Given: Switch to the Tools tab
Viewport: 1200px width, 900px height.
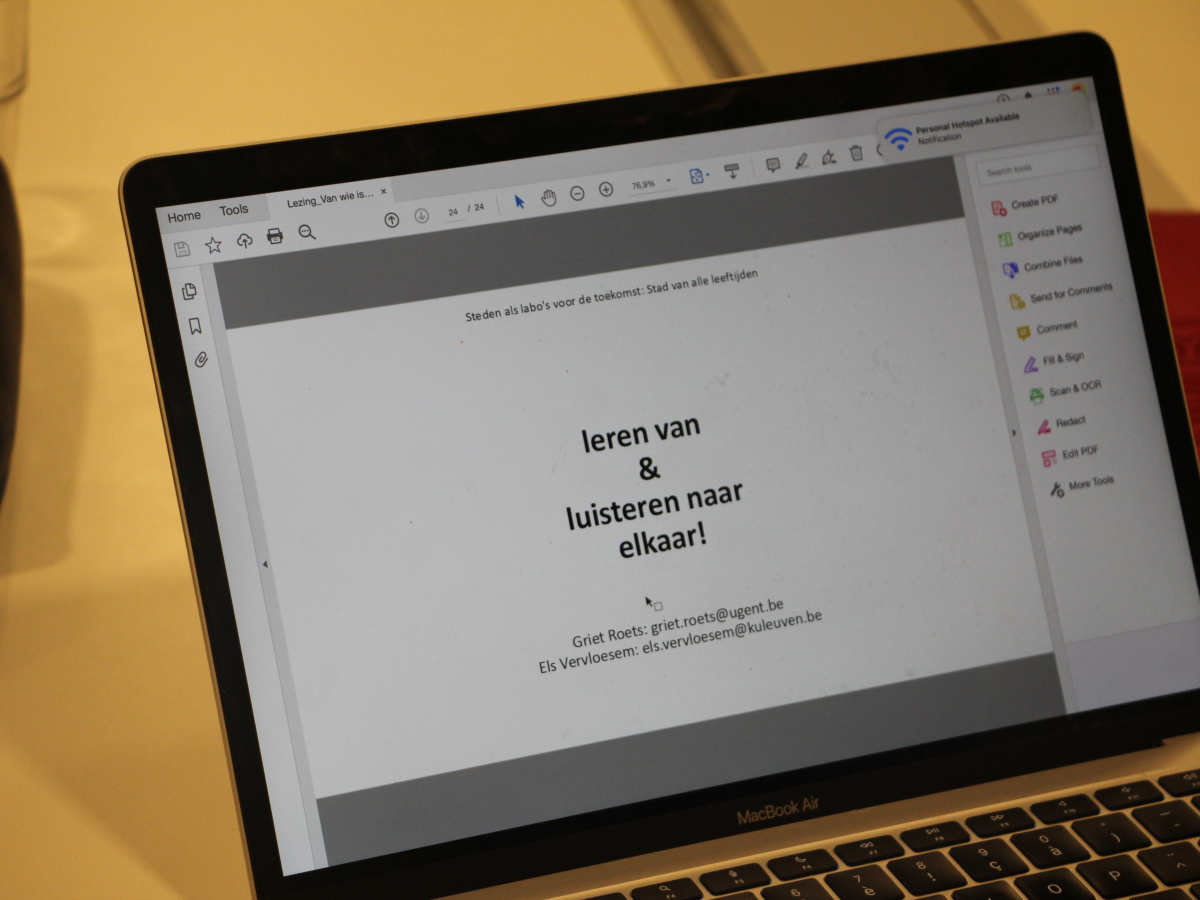Looking at the screenshot, I should coord(234,210).
